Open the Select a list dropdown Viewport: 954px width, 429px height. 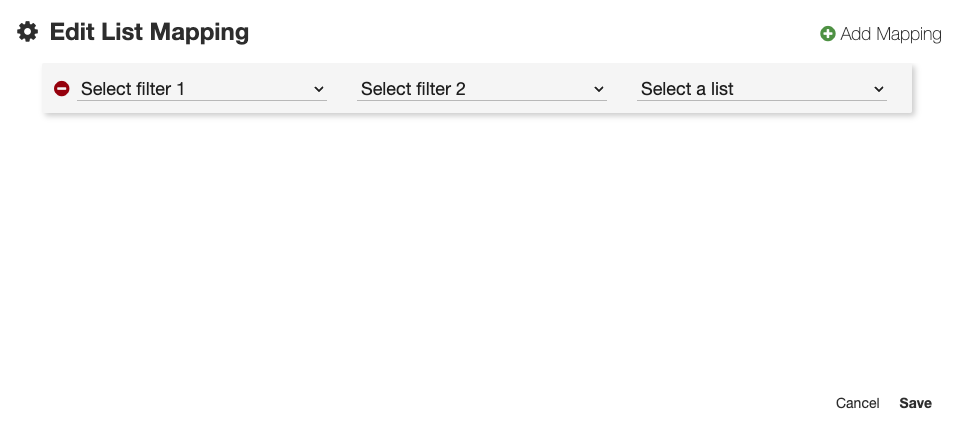point(762,89)
